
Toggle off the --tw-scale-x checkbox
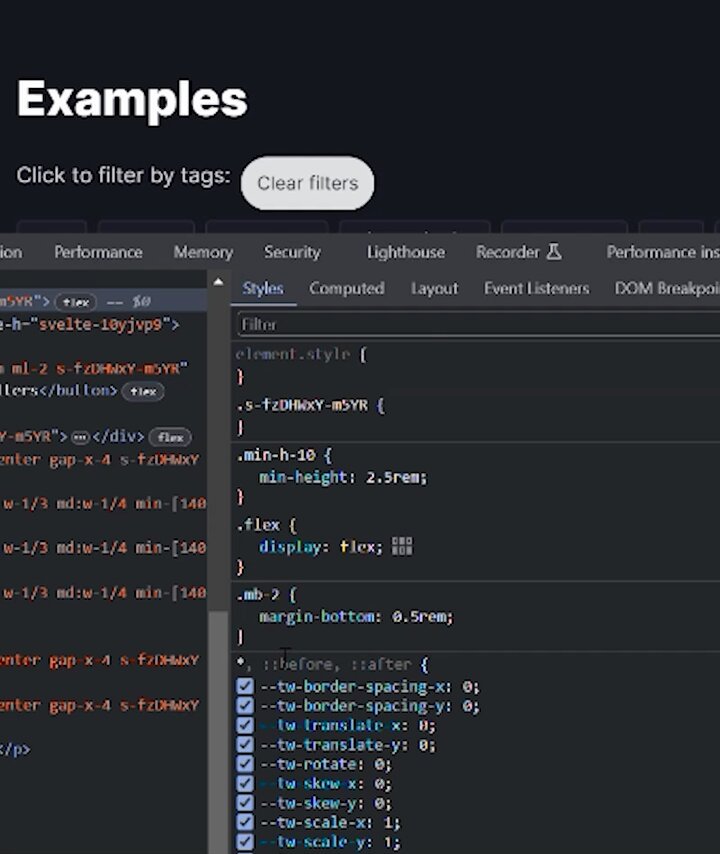pos(245,822)
